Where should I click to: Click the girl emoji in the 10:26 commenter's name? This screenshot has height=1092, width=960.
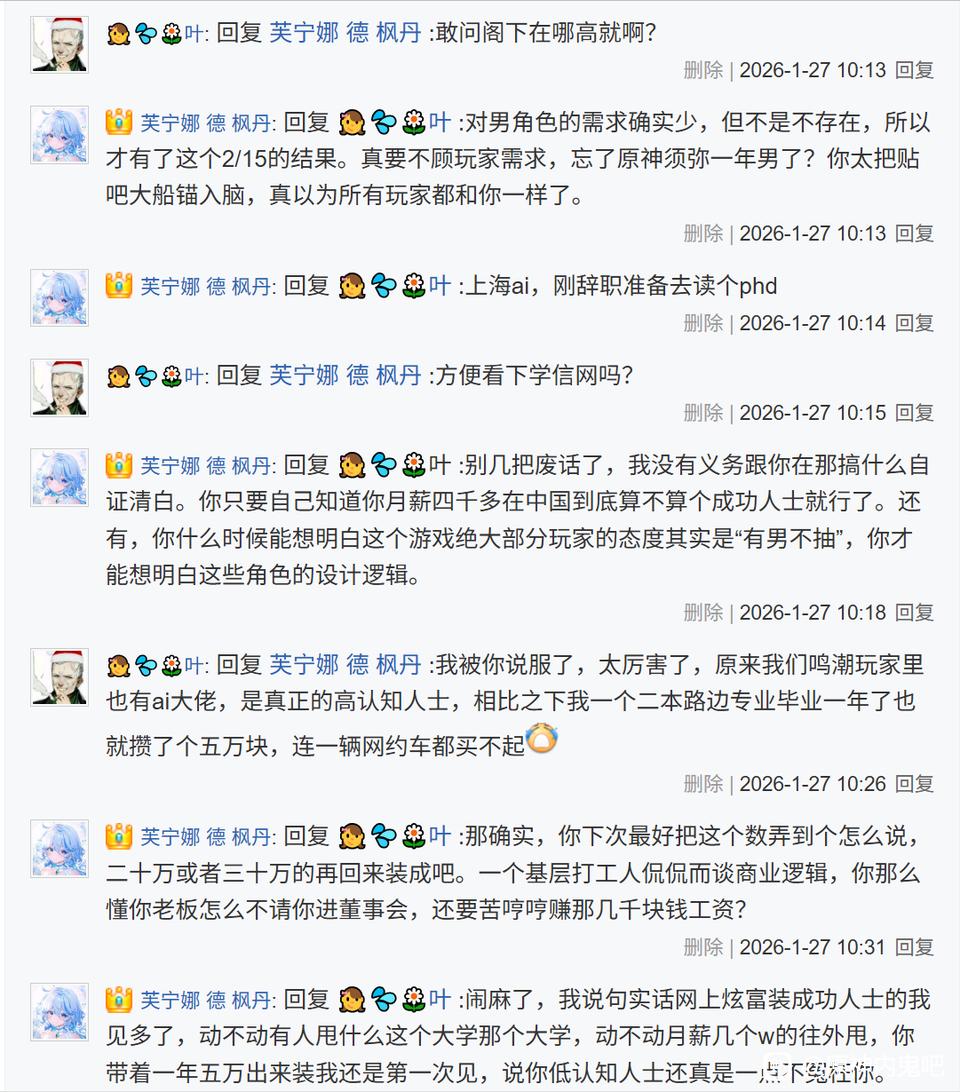pos(118,665)
